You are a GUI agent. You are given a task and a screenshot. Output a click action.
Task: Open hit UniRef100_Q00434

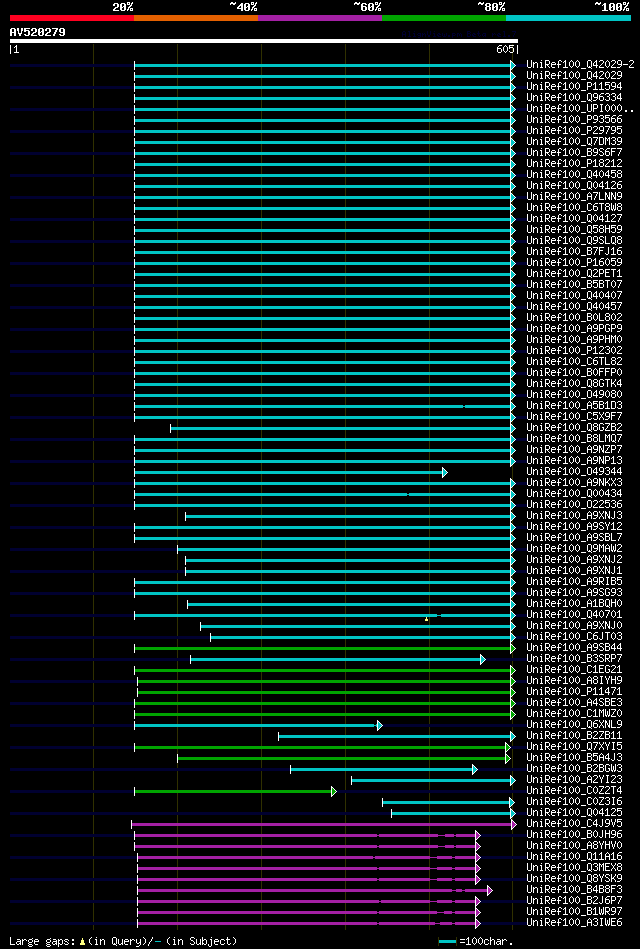click(x=574, y=494)
